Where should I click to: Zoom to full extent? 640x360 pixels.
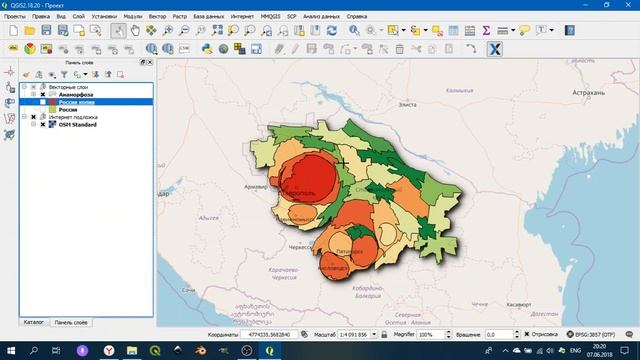[217, 30]
